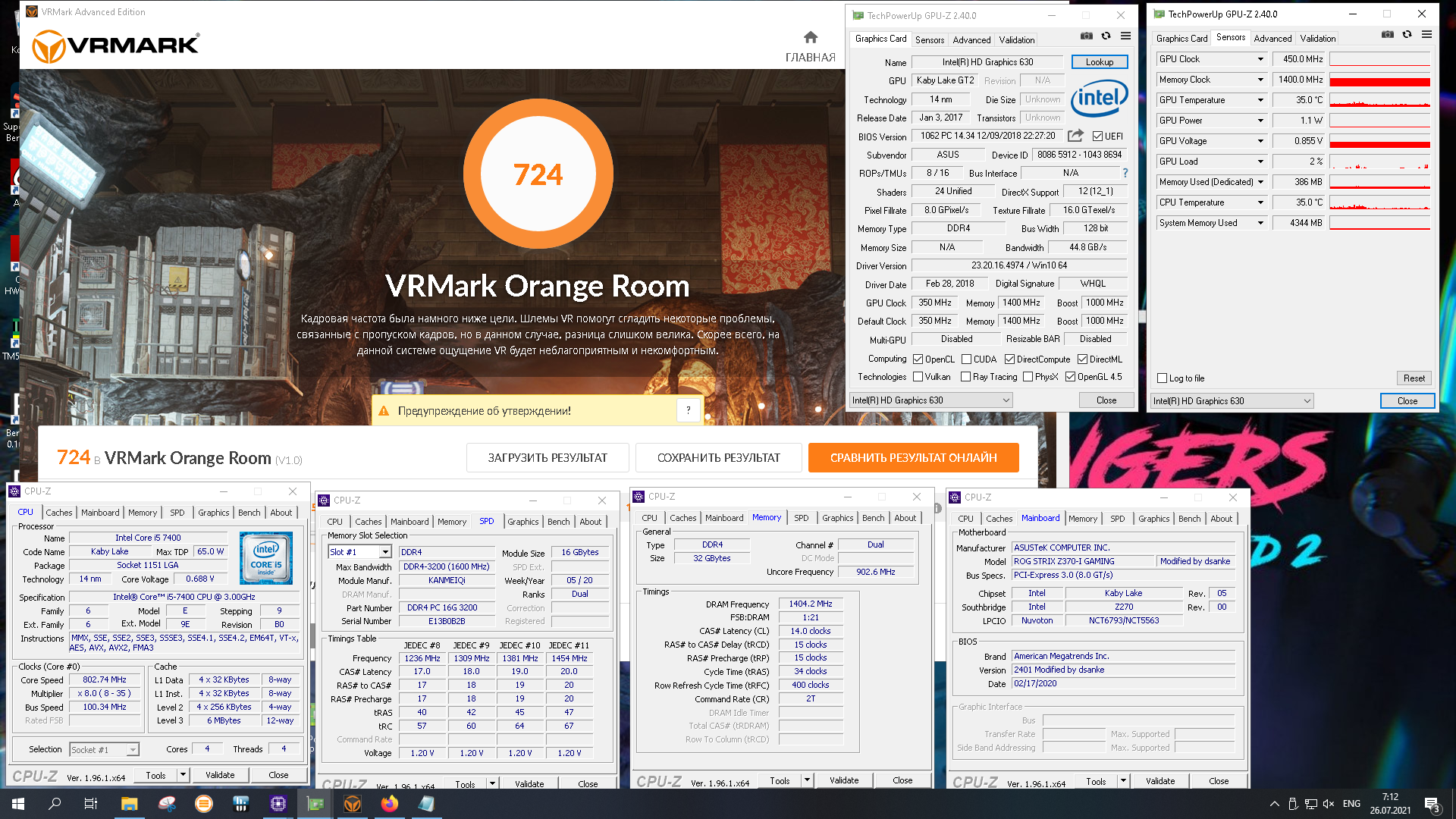Open the hamburger menu in GPU-Z Graphics Card window

click(1125, 36)
